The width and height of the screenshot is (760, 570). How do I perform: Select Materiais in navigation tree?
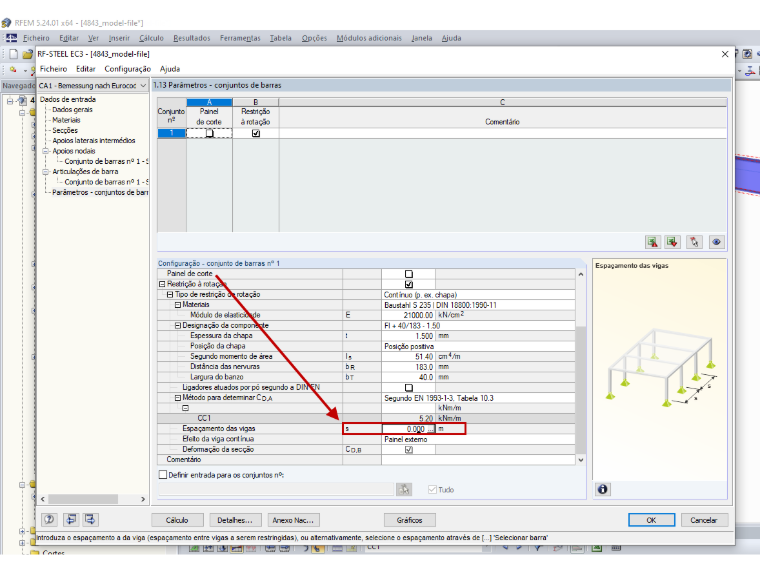click(66, 120)
